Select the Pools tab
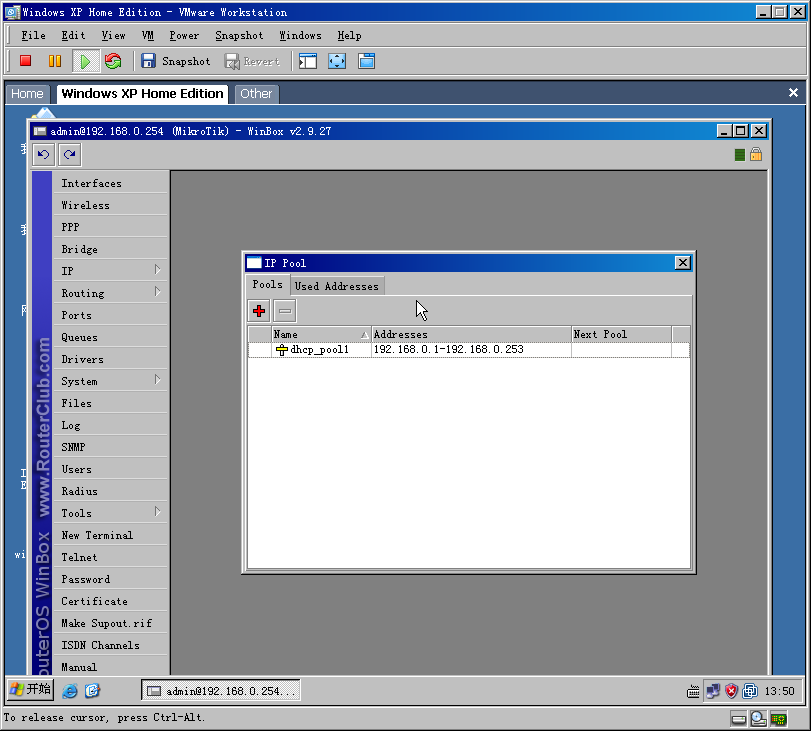This screenshot has width=811, height=731. pos(267,285)
